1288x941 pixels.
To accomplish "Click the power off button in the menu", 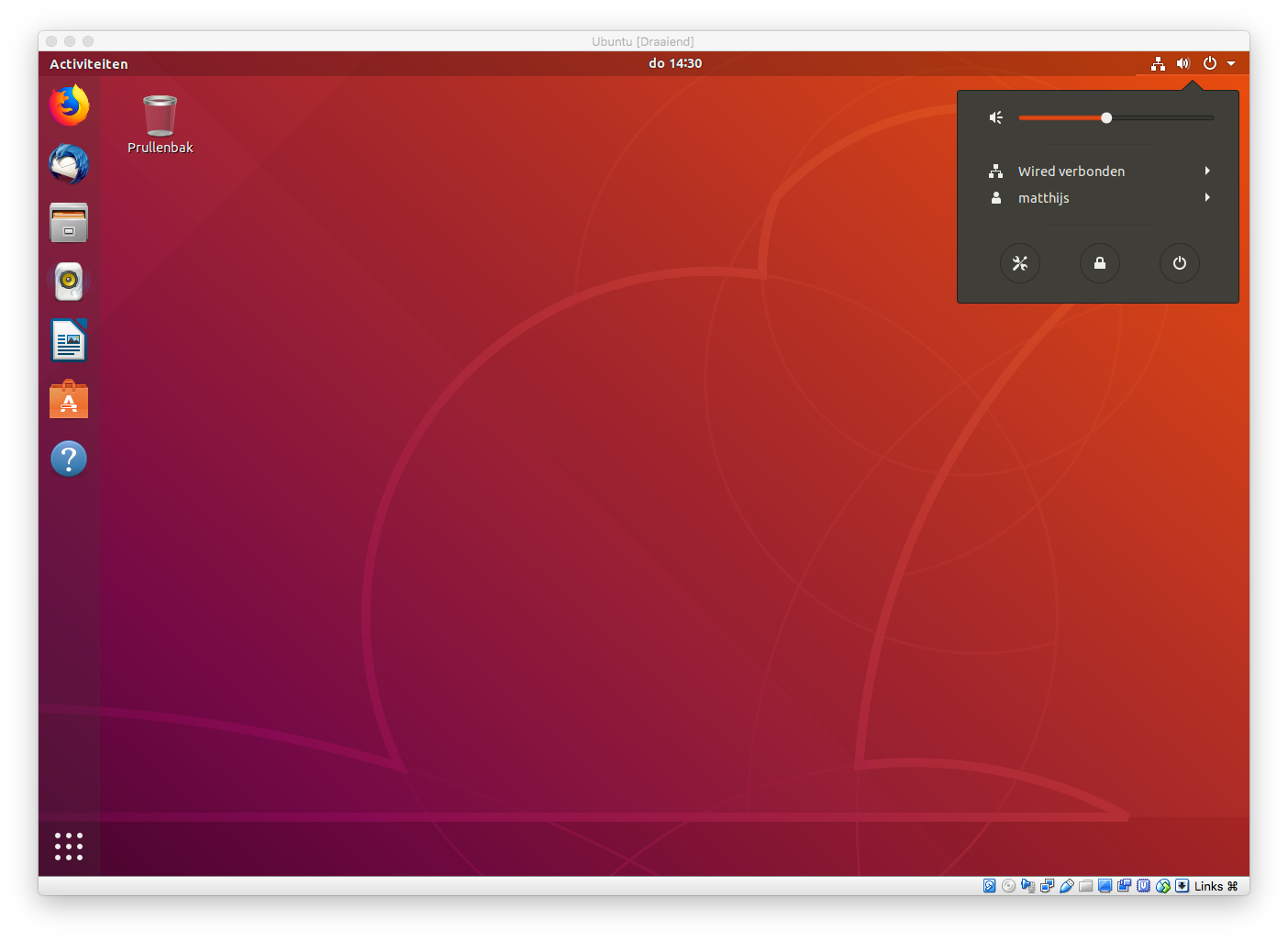I will click(1179, 263).
